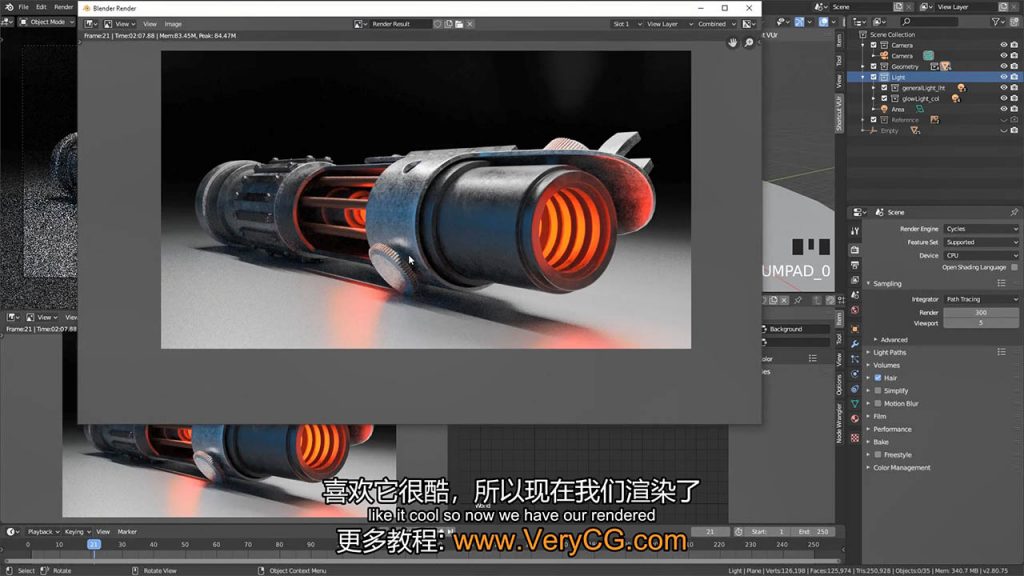Toggle generalLight_lht collection checkbox

(884, 88)
